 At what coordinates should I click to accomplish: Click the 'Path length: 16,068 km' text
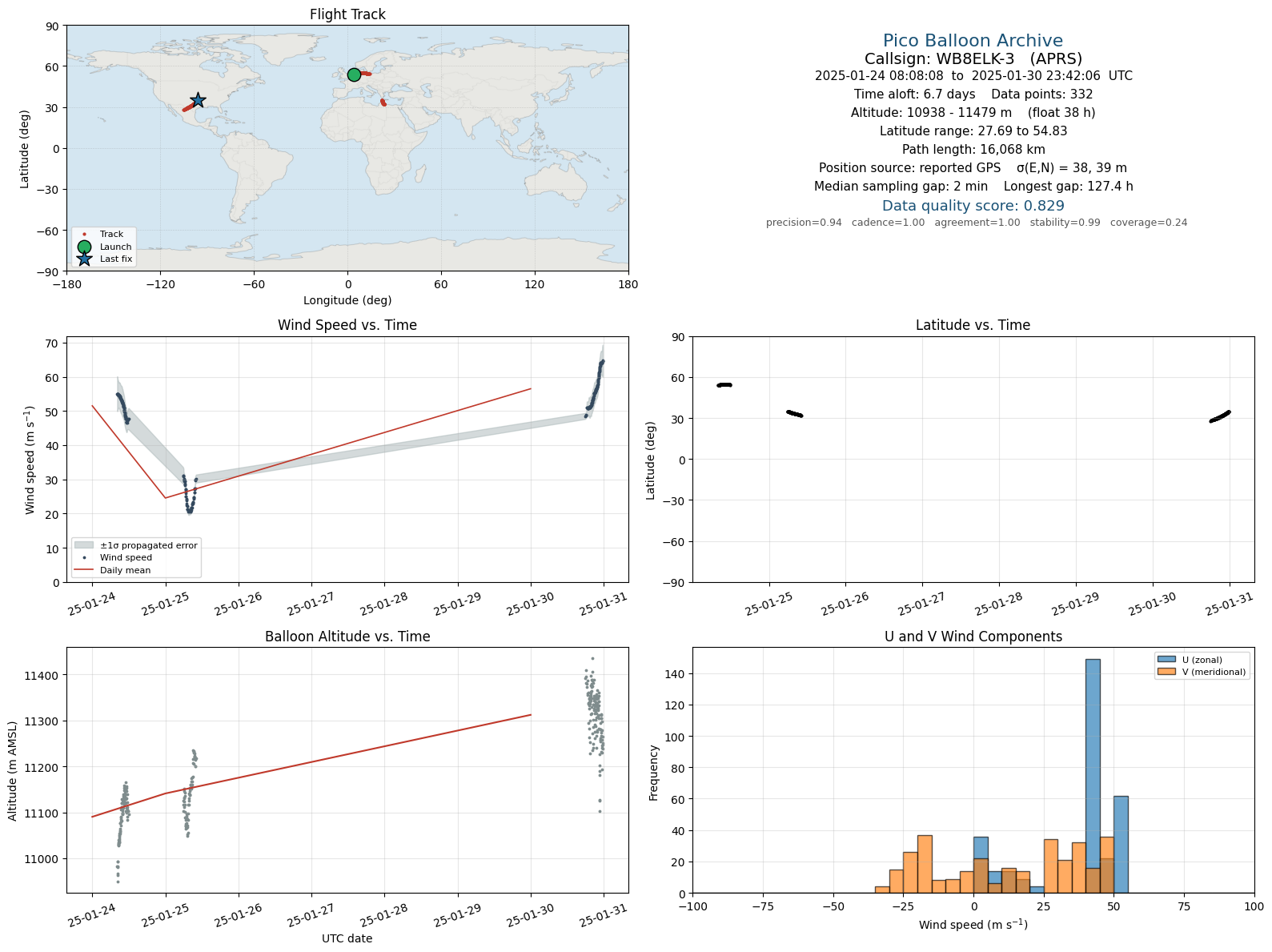click(973, 150)
